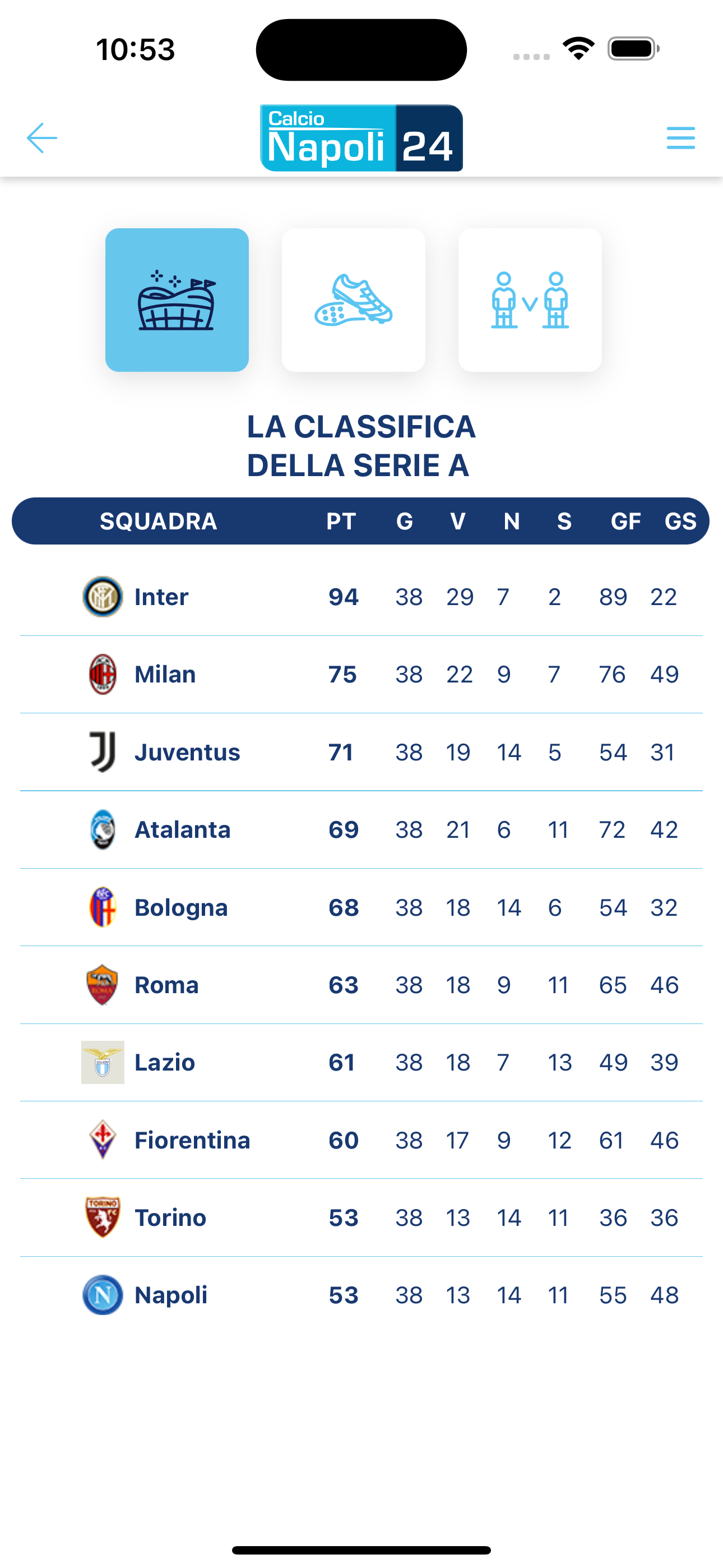This screenshot has width=723, height=1568.
Task: Tap the Lazio eagle crest
Action: (x=103, y=1062)
